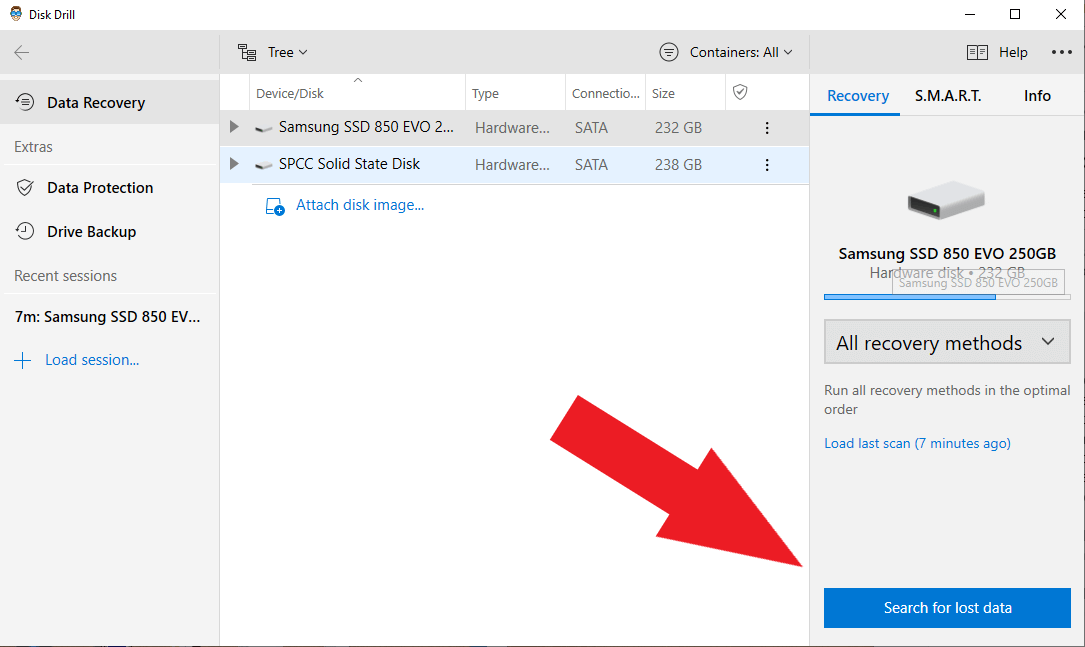Click the SATA cell of SPCC row

pyautogui.click(x=592, y=165)
